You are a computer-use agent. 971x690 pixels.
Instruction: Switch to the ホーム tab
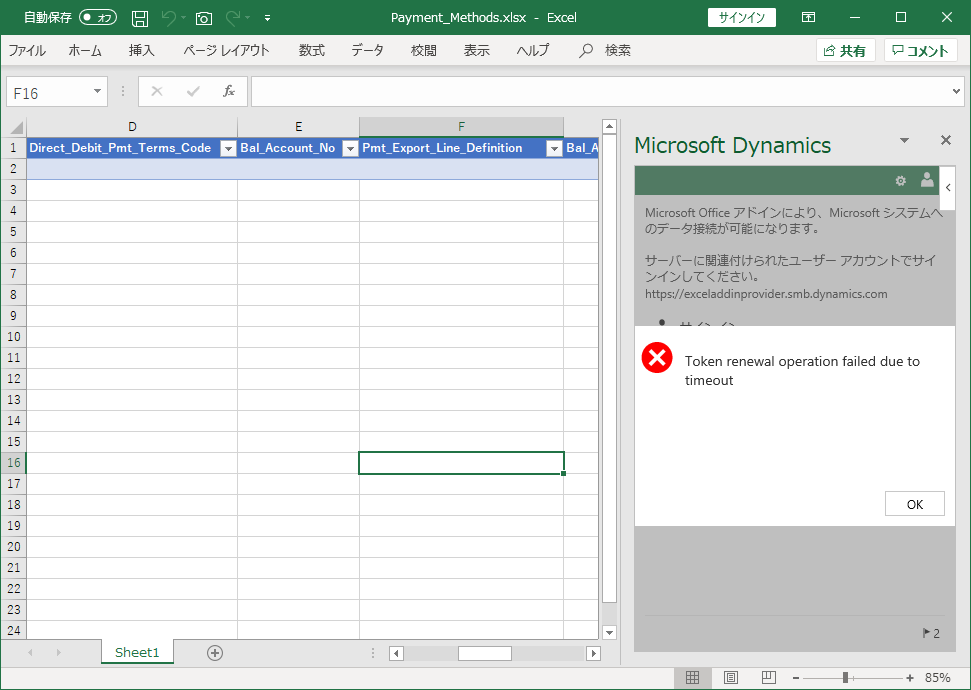85,50
